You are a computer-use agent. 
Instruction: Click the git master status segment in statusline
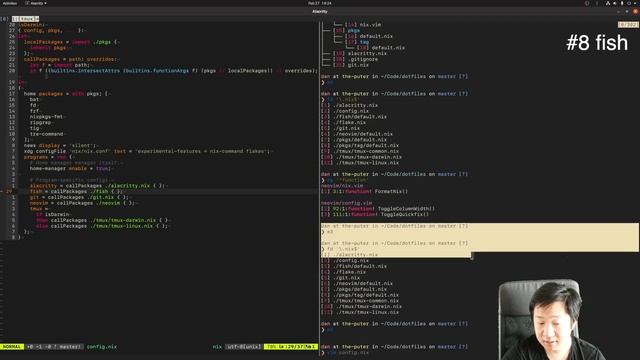[x=55, y=347]
